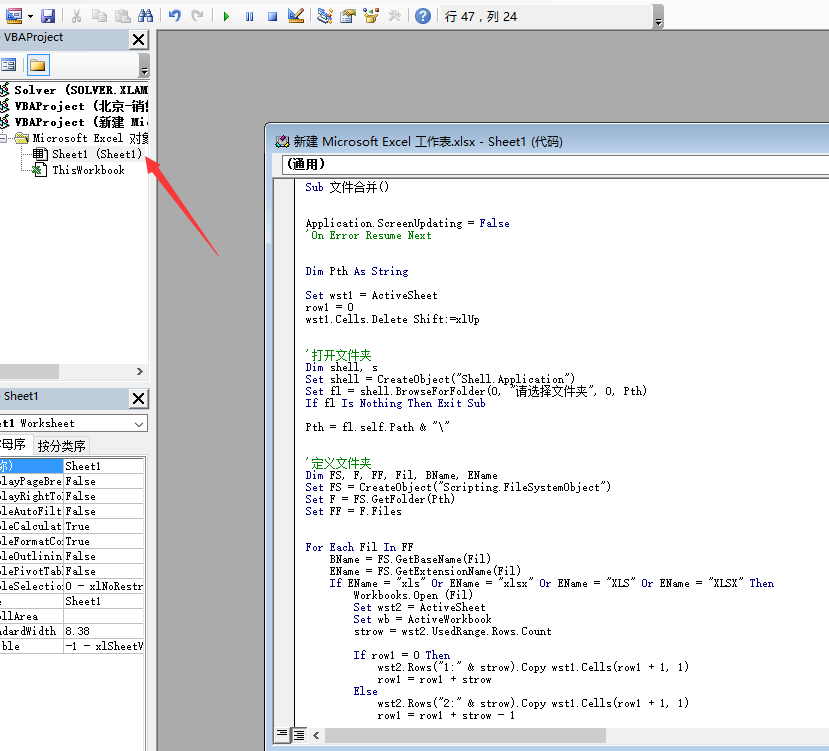This screenshot has height=751, width=829.
Task: Click the StandardWidth value 8.38
Action: click(104, 631)
